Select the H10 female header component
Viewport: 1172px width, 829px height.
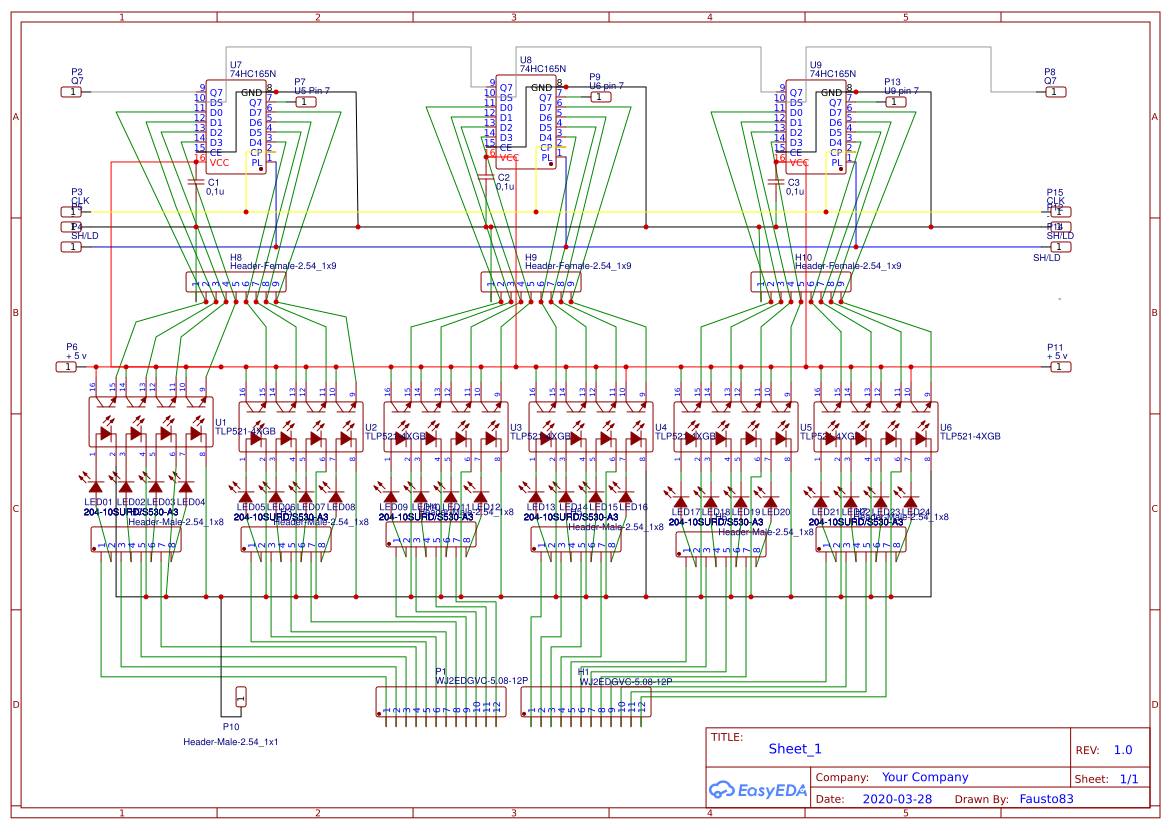pyautogui.click(x=801, y=282)
